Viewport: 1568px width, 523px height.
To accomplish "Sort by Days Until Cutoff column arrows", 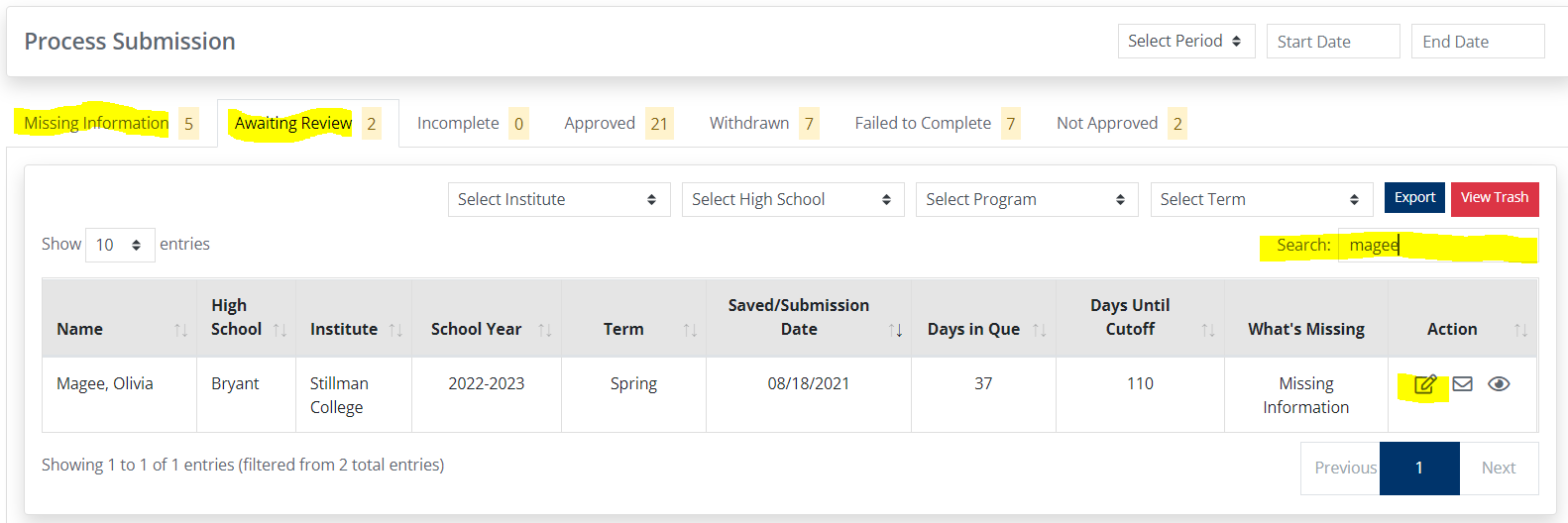I will coord(1207,330).
